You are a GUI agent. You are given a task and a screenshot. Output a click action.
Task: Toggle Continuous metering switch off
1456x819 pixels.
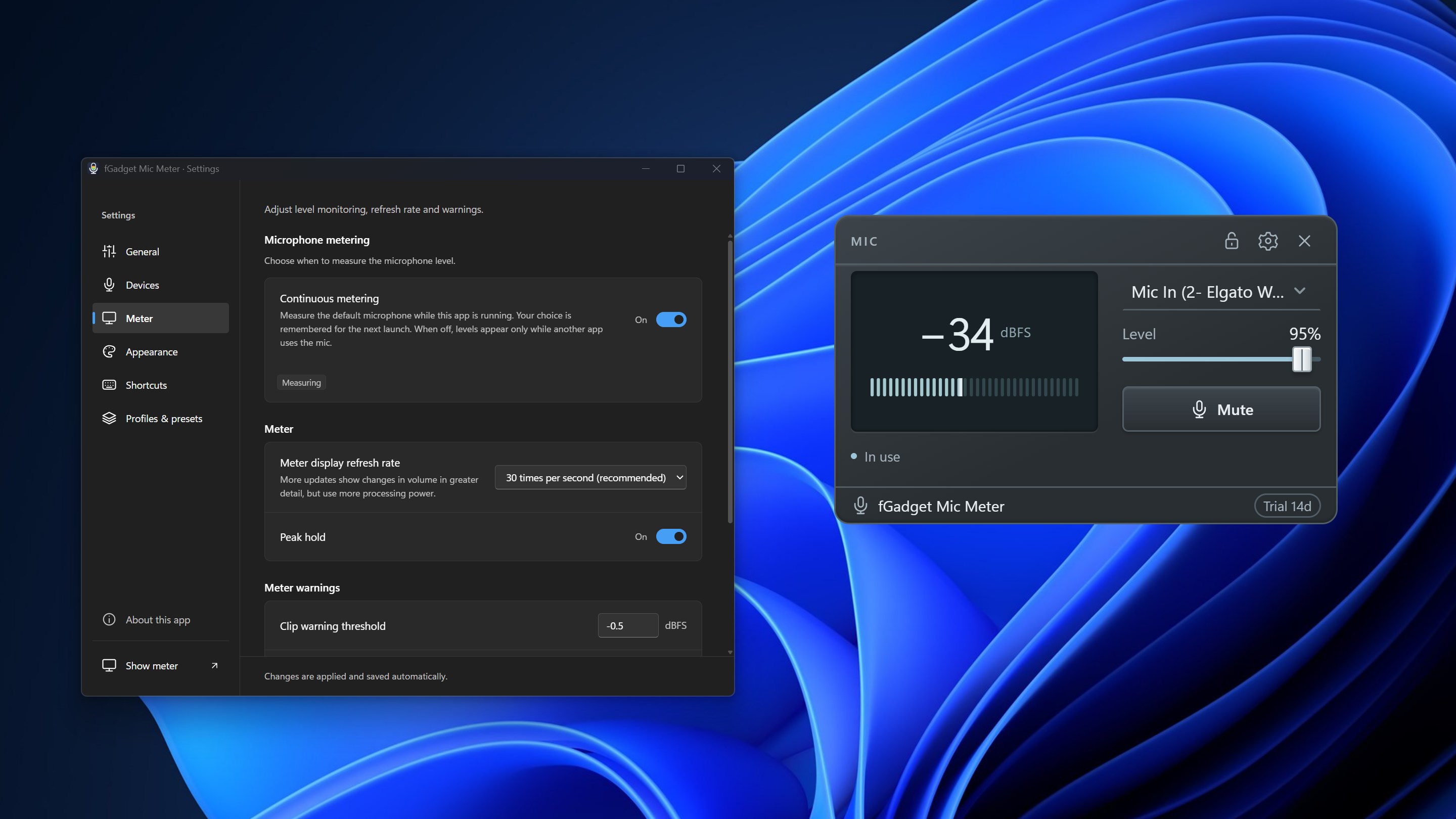coord(671,320)
